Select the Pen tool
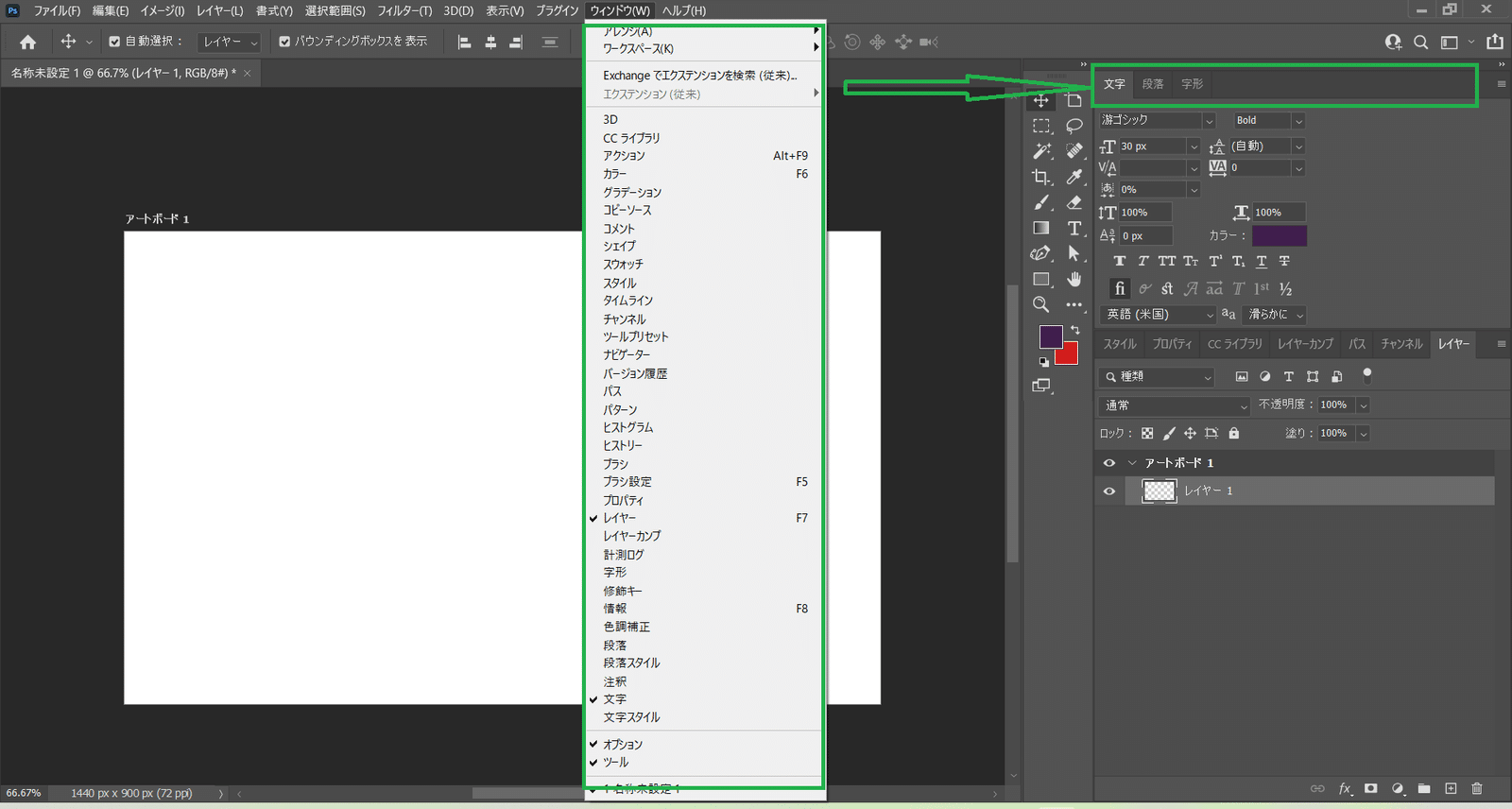The width and height of the screenshot is (1512, 809). [1041, 253]
